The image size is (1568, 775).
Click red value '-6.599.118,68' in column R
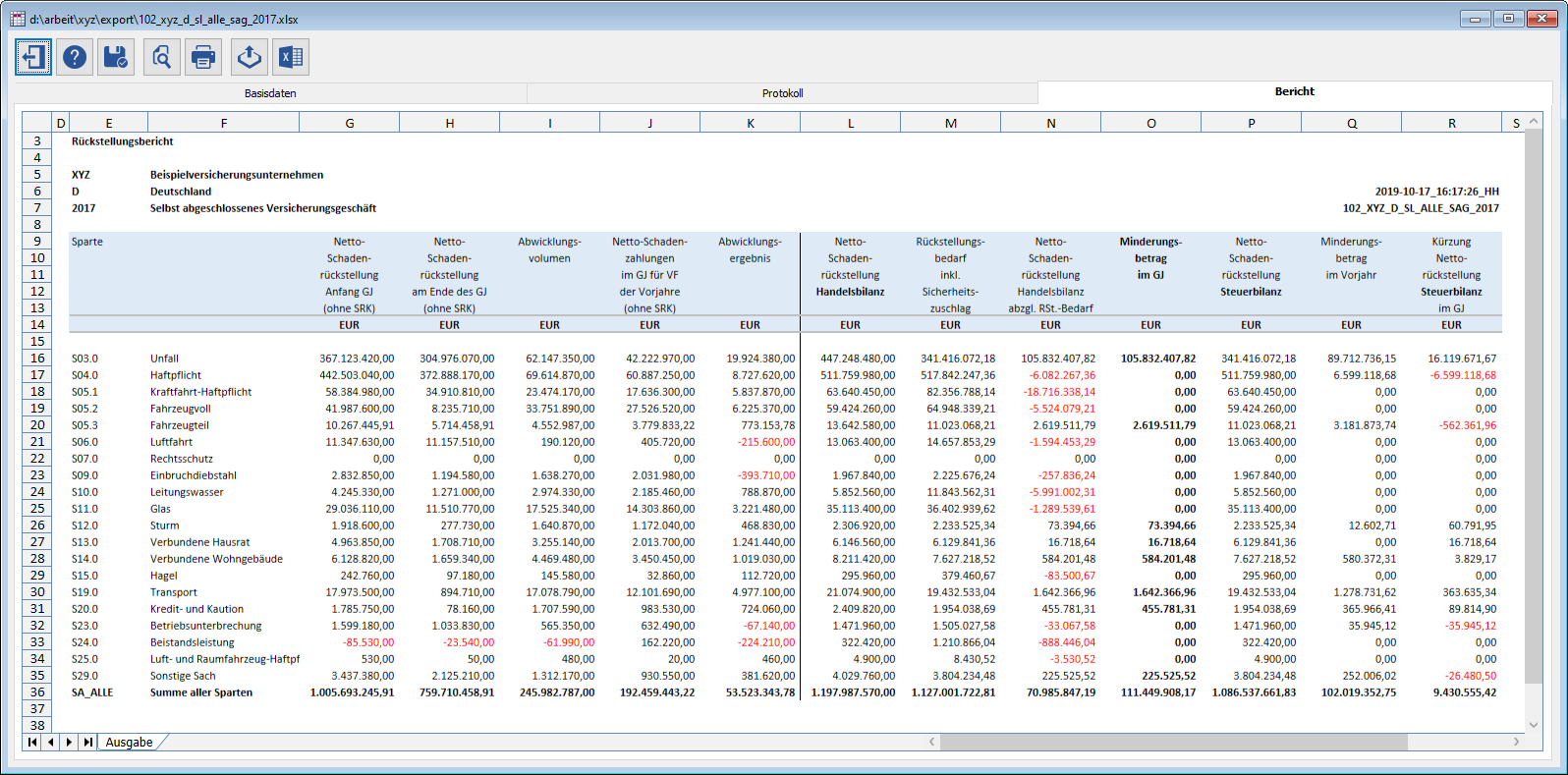click(x=1463, y=375)
